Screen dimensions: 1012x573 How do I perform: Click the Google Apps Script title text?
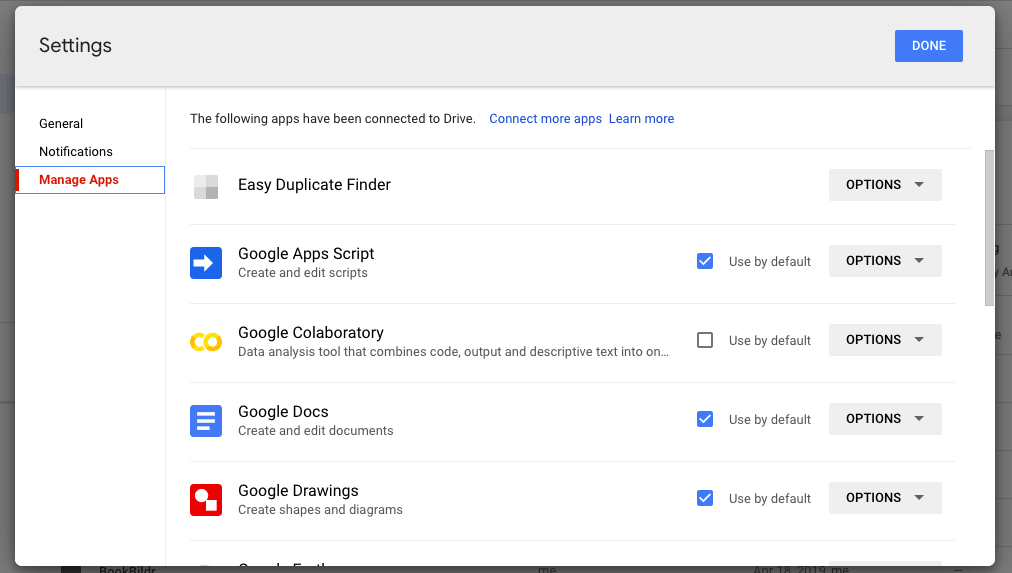pos(306,254)
